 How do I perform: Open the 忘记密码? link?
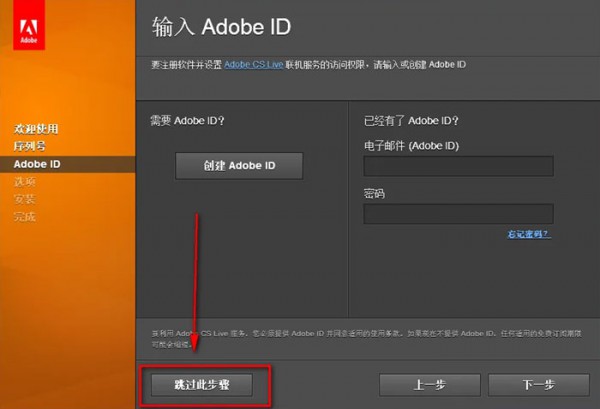click(529, 234)
